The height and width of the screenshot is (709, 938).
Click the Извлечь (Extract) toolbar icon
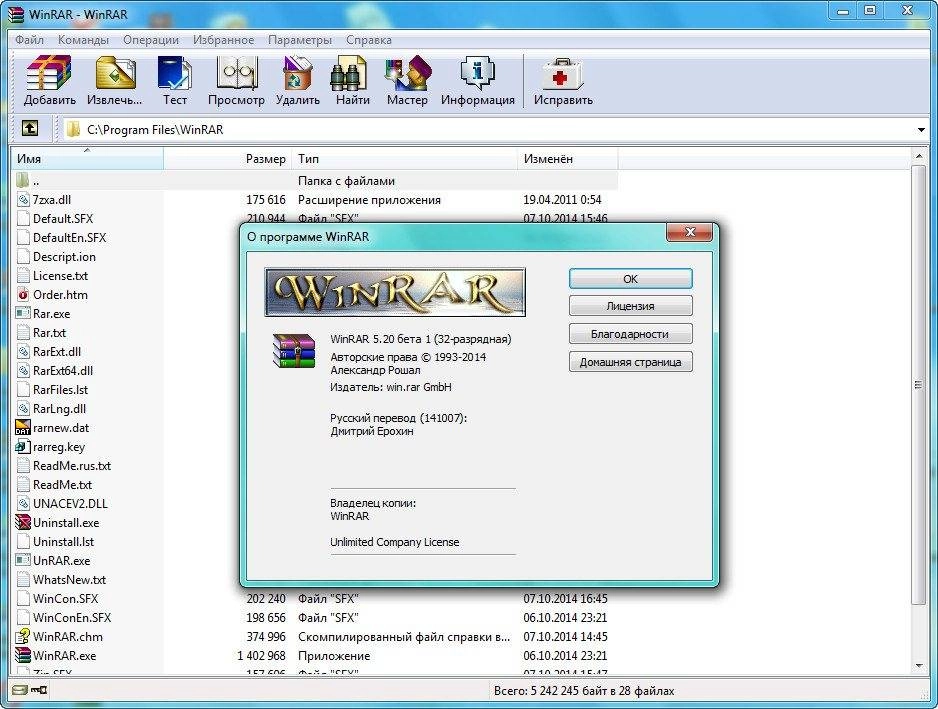(115, 73)
